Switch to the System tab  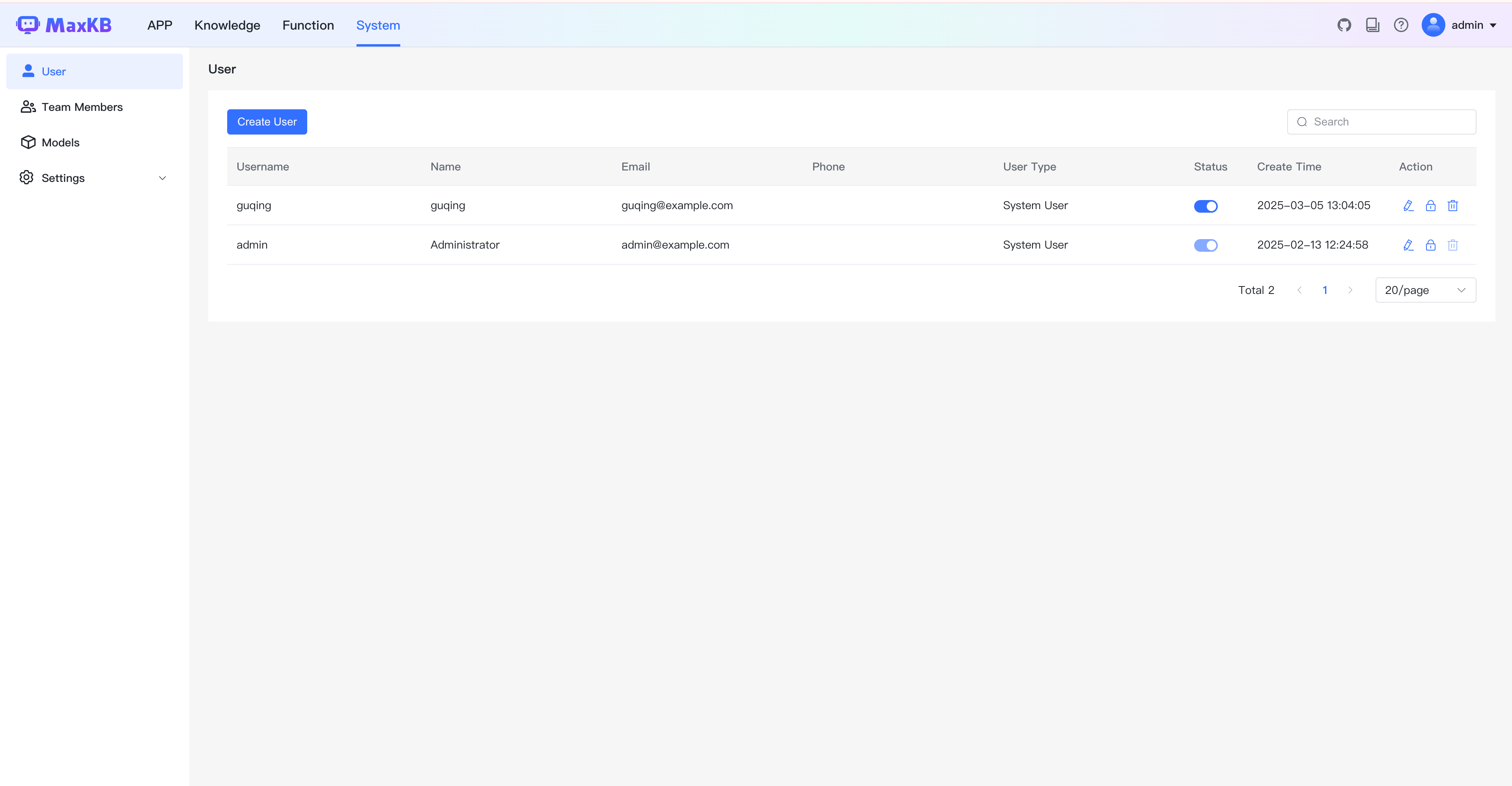tap(378, 25)
